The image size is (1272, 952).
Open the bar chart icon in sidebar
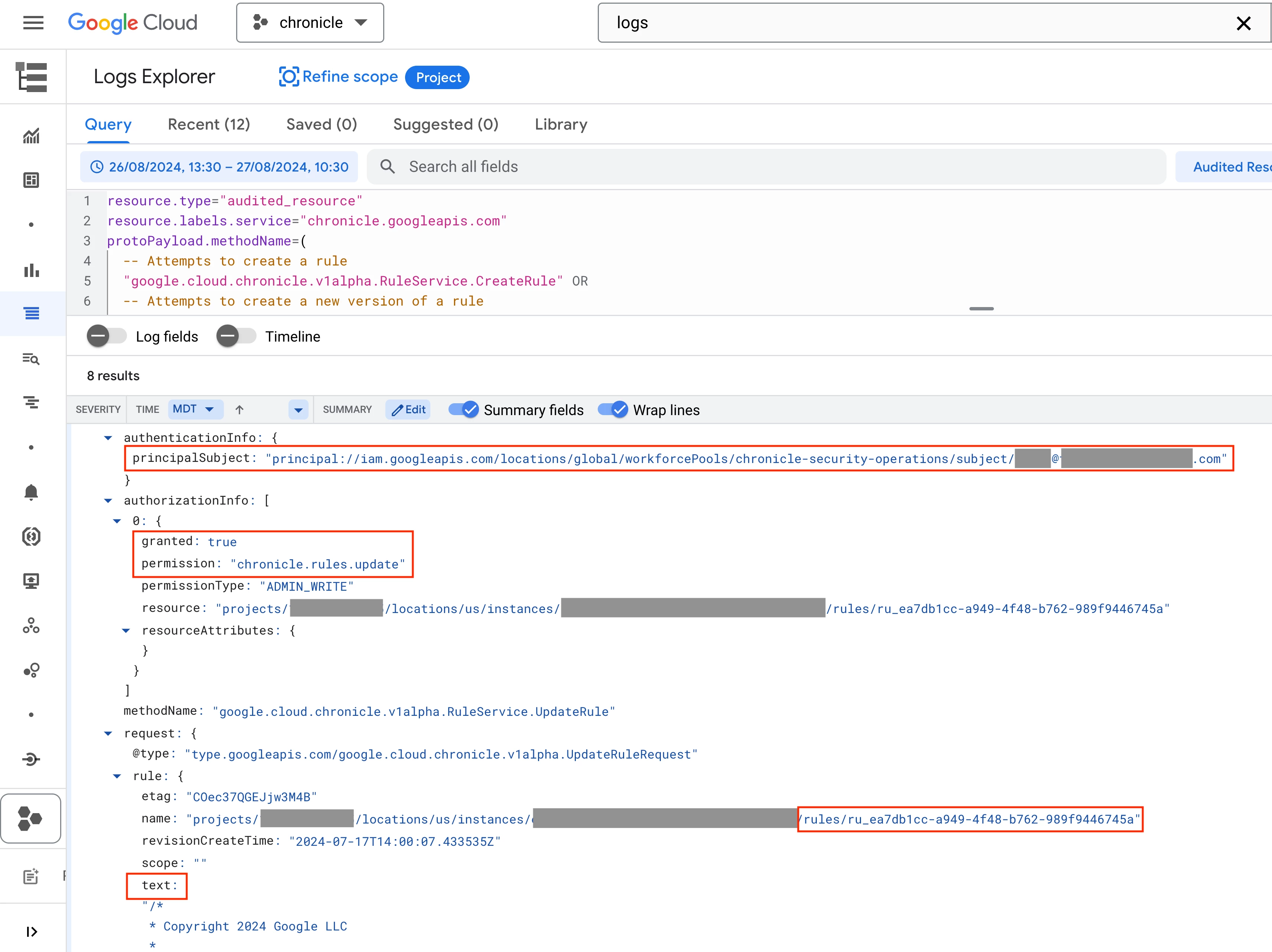click(x=31, y=270)
